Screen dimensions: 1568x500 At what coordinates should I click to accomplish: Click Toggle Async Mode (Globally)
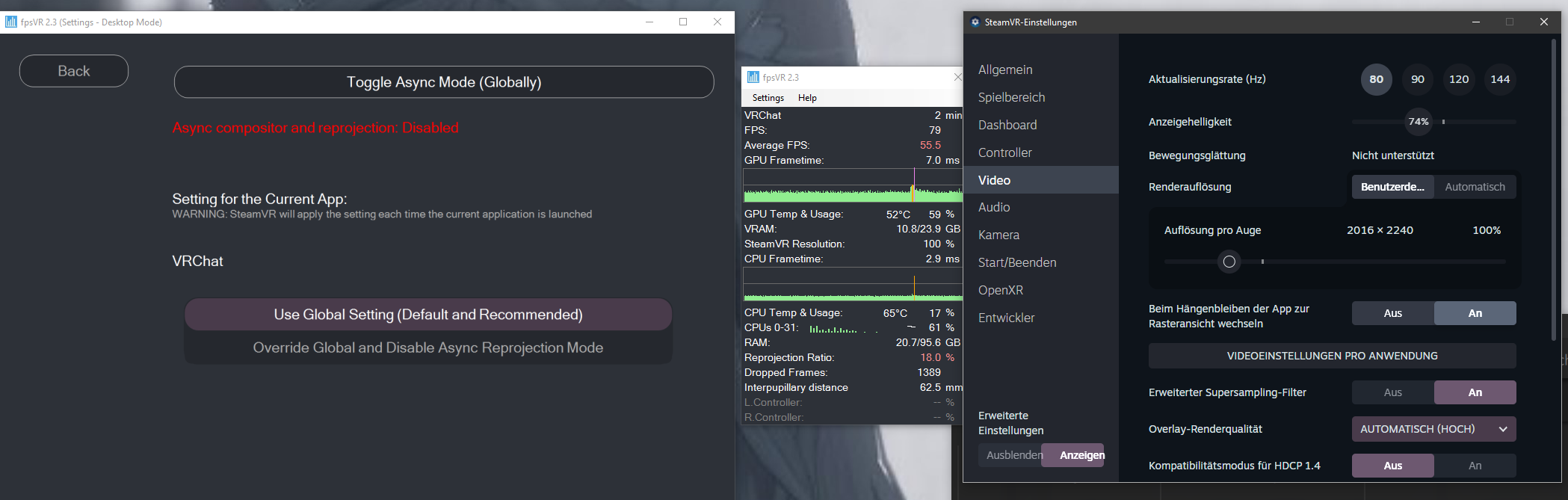(444, 82)
